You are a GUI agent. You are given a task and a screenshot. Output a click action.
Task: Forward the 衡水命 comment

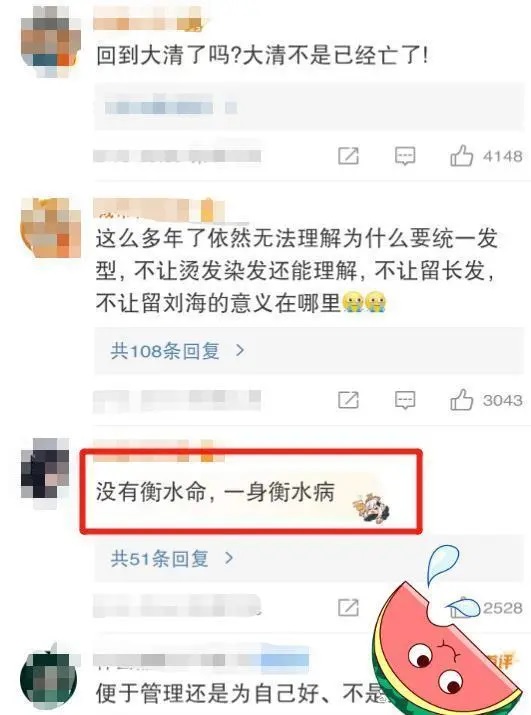(348, 607)
